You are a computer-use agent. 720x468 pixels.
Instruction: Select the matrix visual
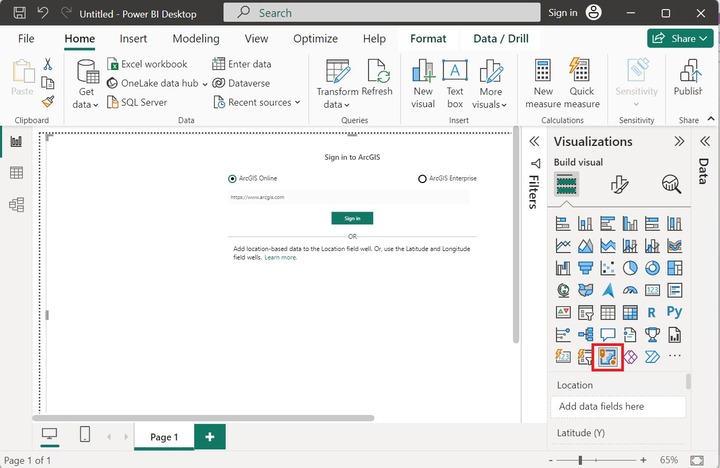pos(630,313)
